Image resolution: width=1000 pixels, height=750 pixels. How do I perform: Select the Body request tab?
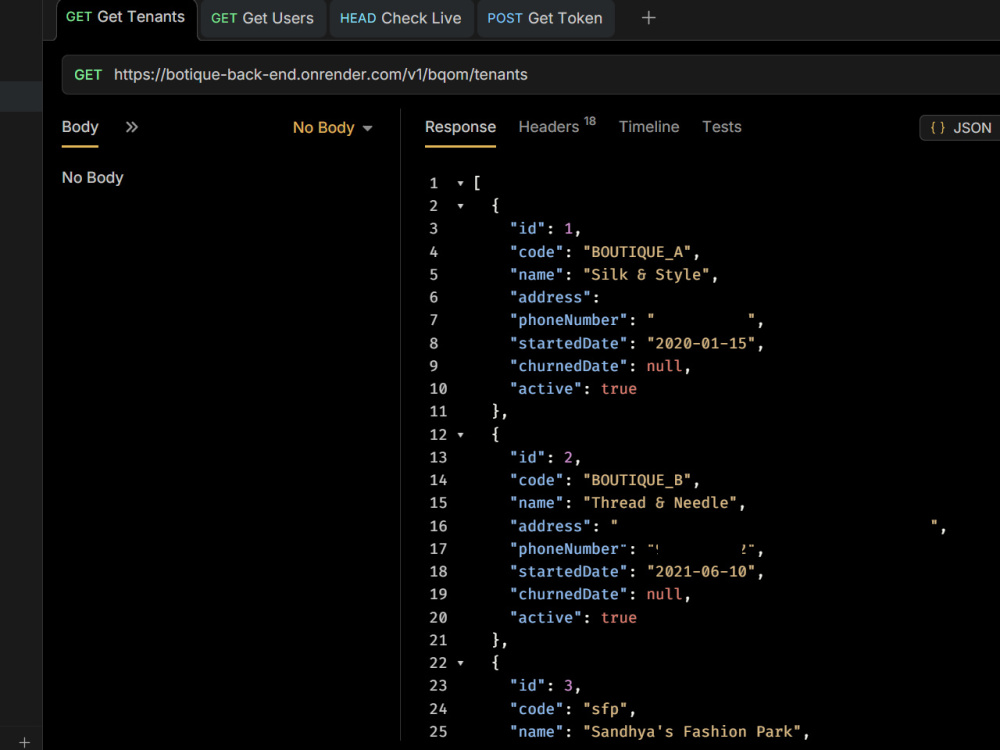tap(80, 127)
